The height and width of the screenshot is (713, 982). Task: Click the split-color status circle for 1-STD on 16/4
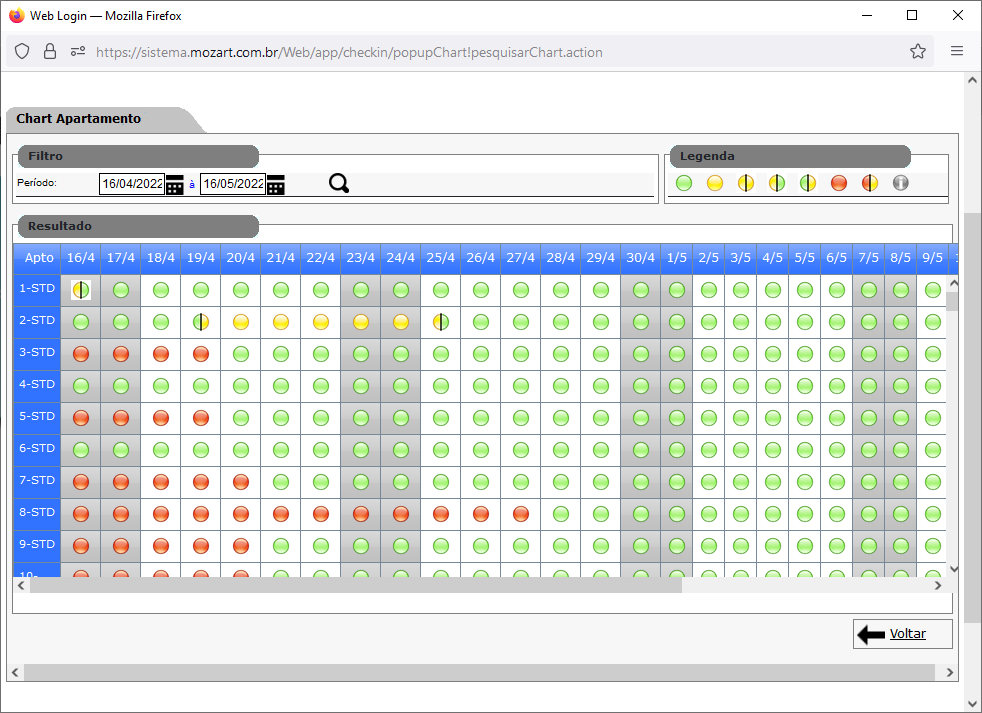(80, 289)
